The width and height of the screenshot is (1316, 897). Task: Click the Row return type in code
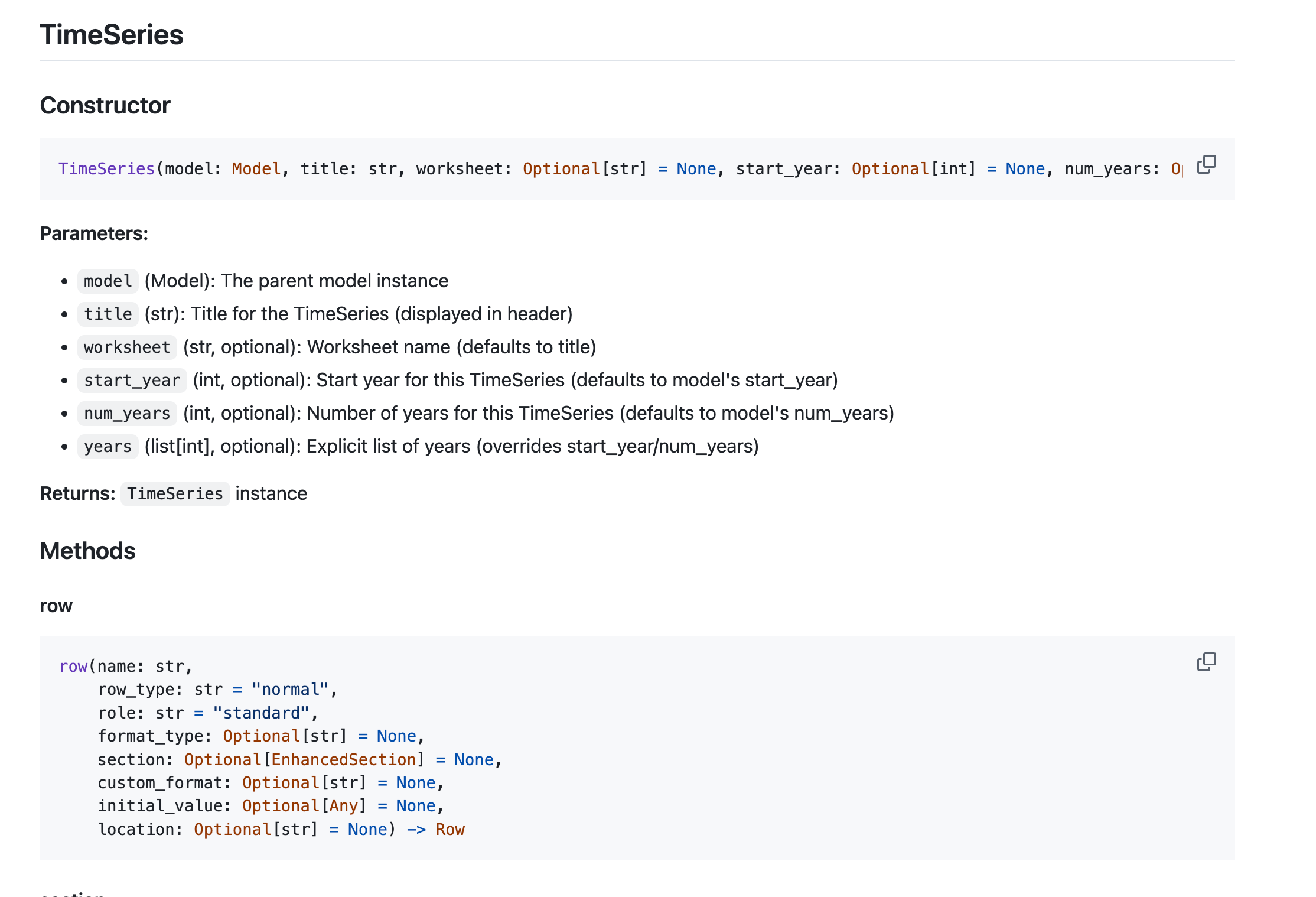click(450, 829)
